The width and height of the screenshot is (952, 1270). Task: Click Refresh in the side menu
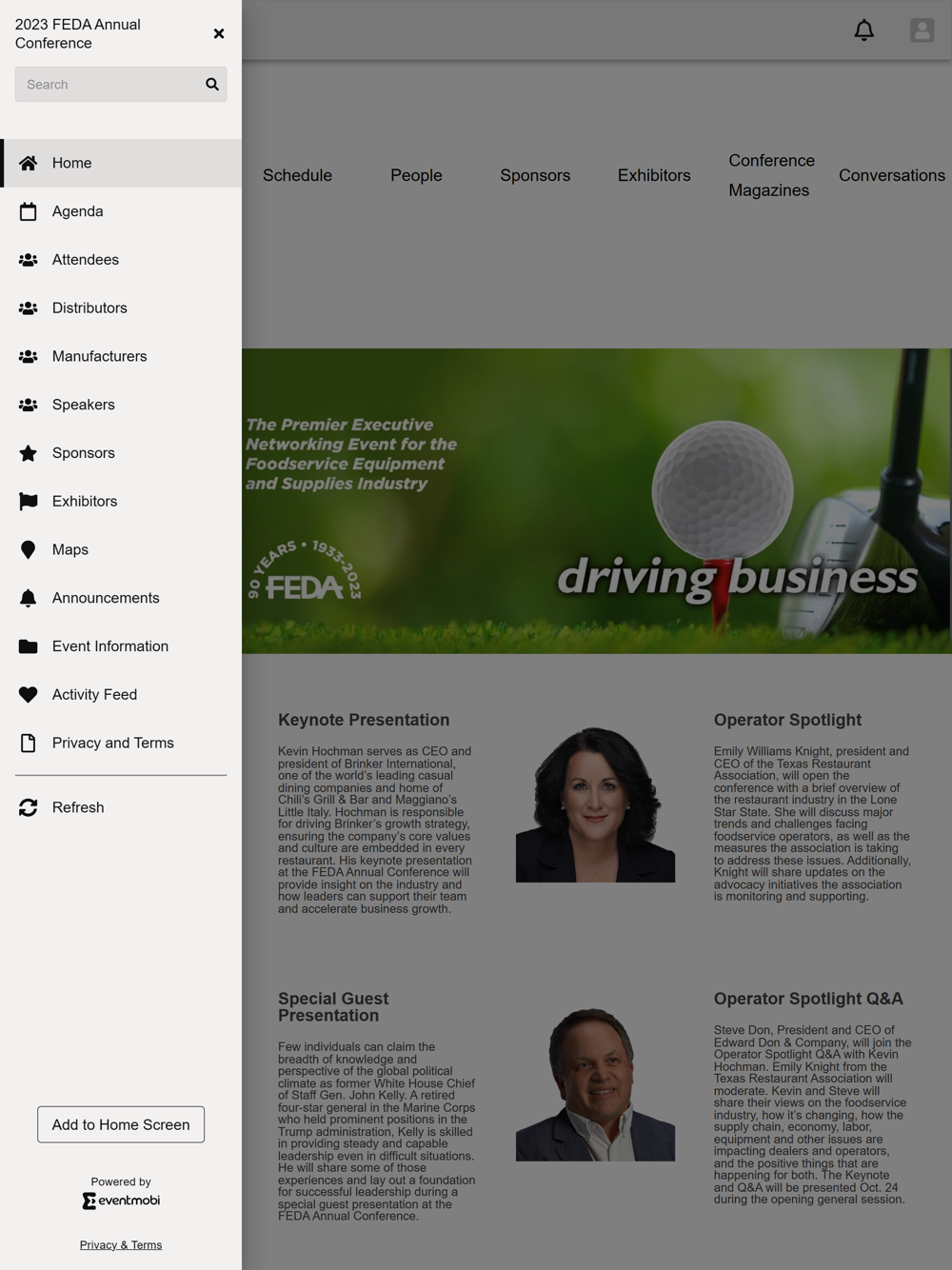pos(121,807)
